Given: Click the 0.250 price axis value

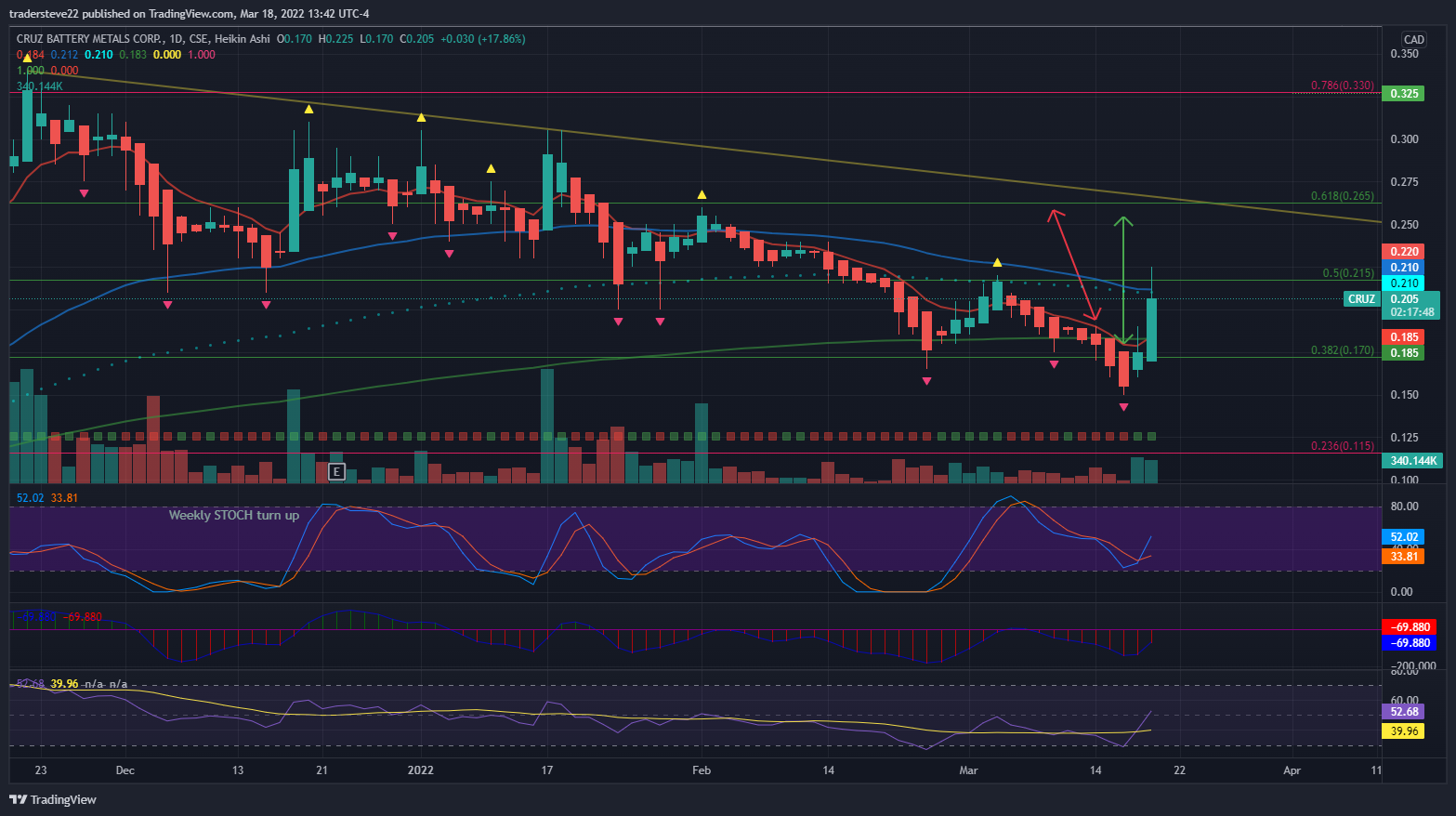Looking at the screenshot, I should click(1404, 225).
